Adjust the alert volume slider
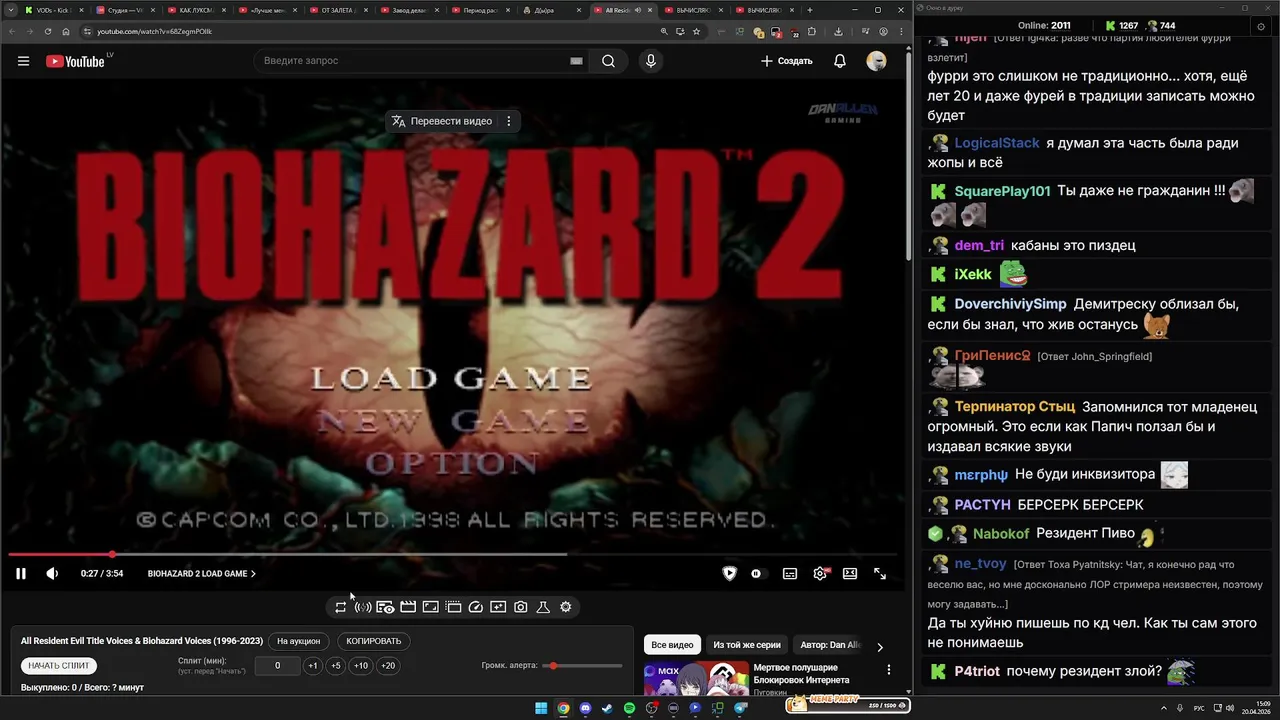This screenshot has height=720, width=1280. [582, 666]
